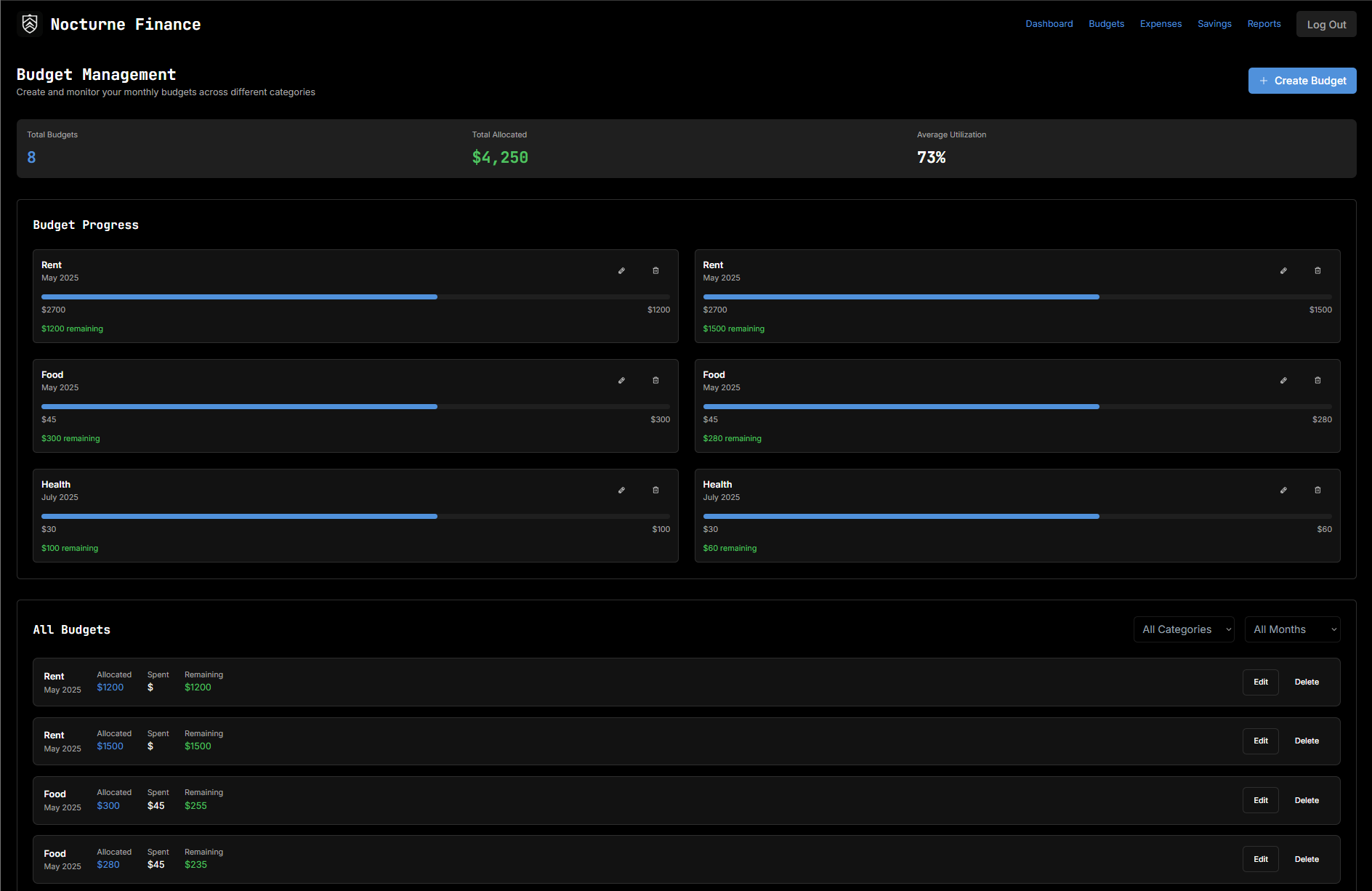Click the progress bar on the $100 Health card
This screenshot has height=891, width=1372.
[355, 516]
